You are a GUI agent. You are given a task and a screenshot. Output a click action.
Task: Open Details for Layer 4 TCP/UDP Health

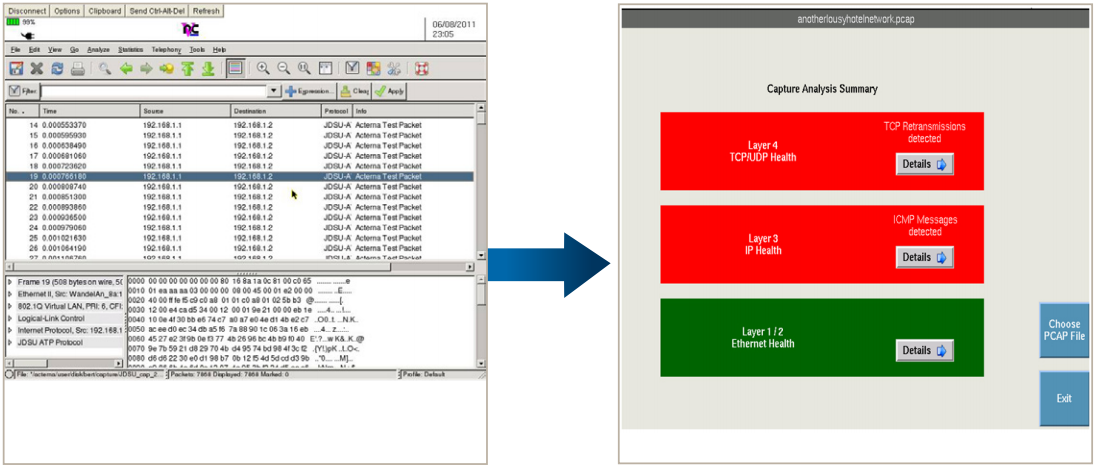(925, 164)
